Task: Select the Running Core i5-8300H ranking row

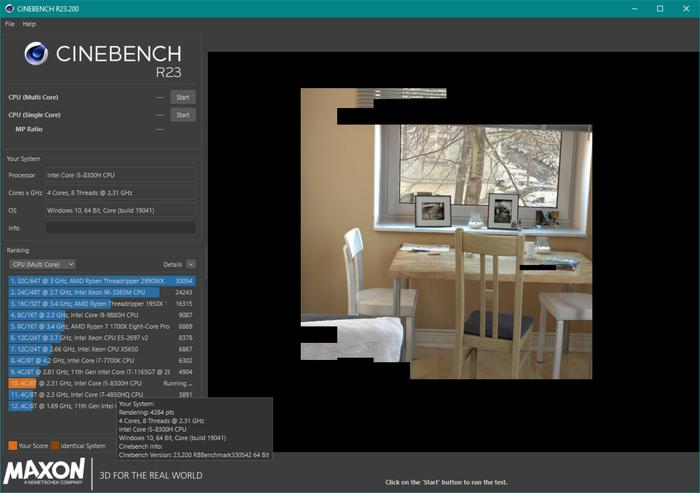Action: point(102,383)
